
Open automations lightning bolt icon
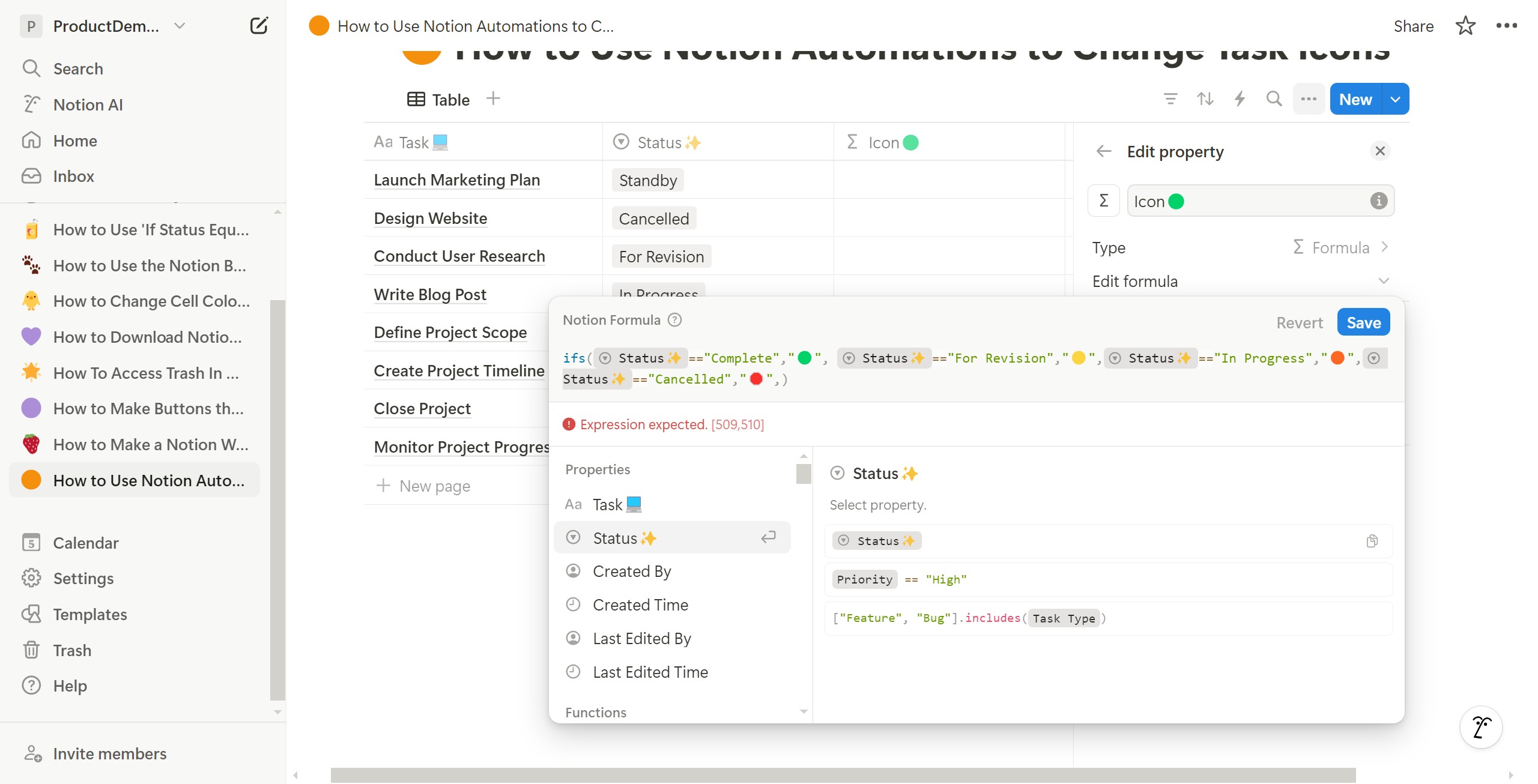coord(1240,99)
